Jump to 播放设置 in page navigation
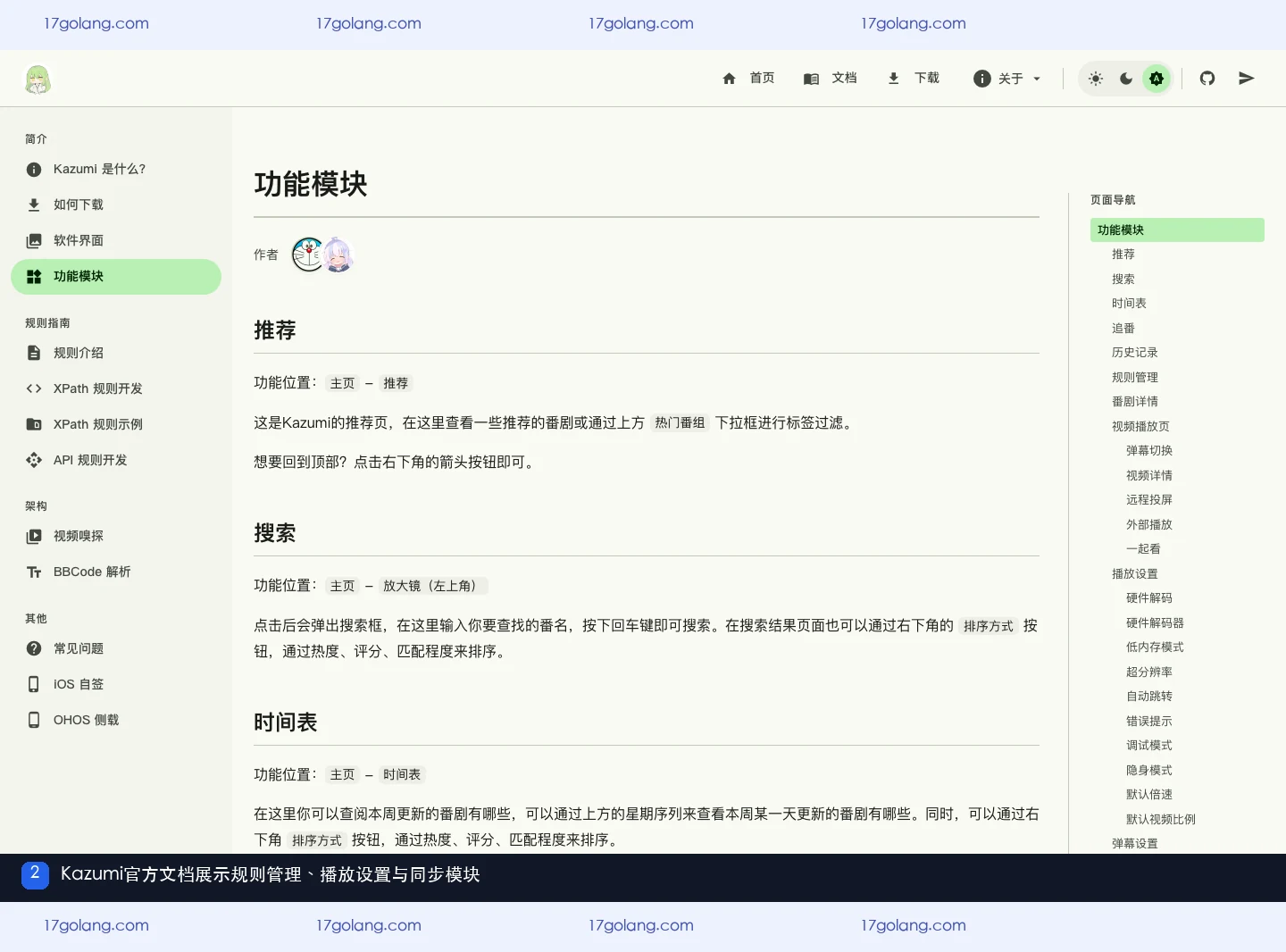1286x952 pixels. point(1135,574)
